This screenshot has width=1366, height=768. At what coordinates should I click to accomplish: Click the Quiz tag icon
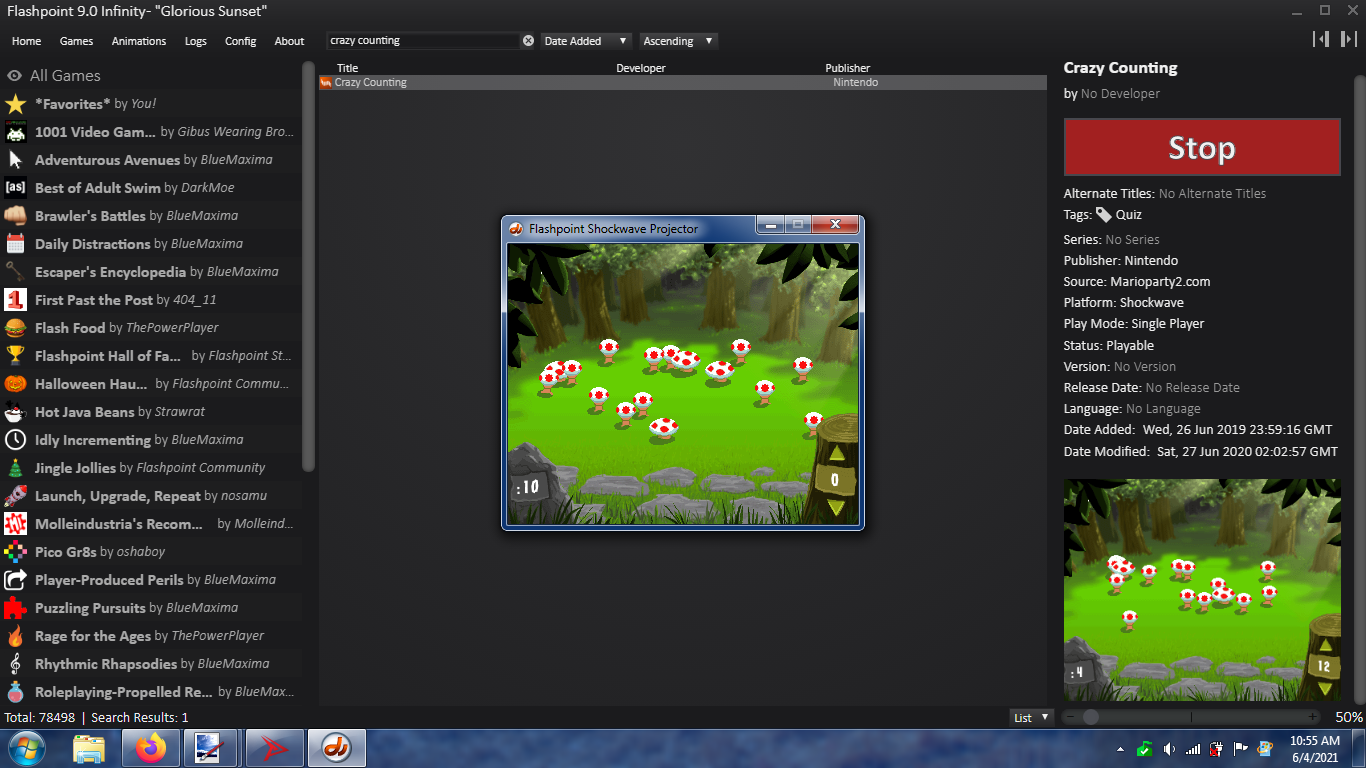click(x=1103, y=215)
